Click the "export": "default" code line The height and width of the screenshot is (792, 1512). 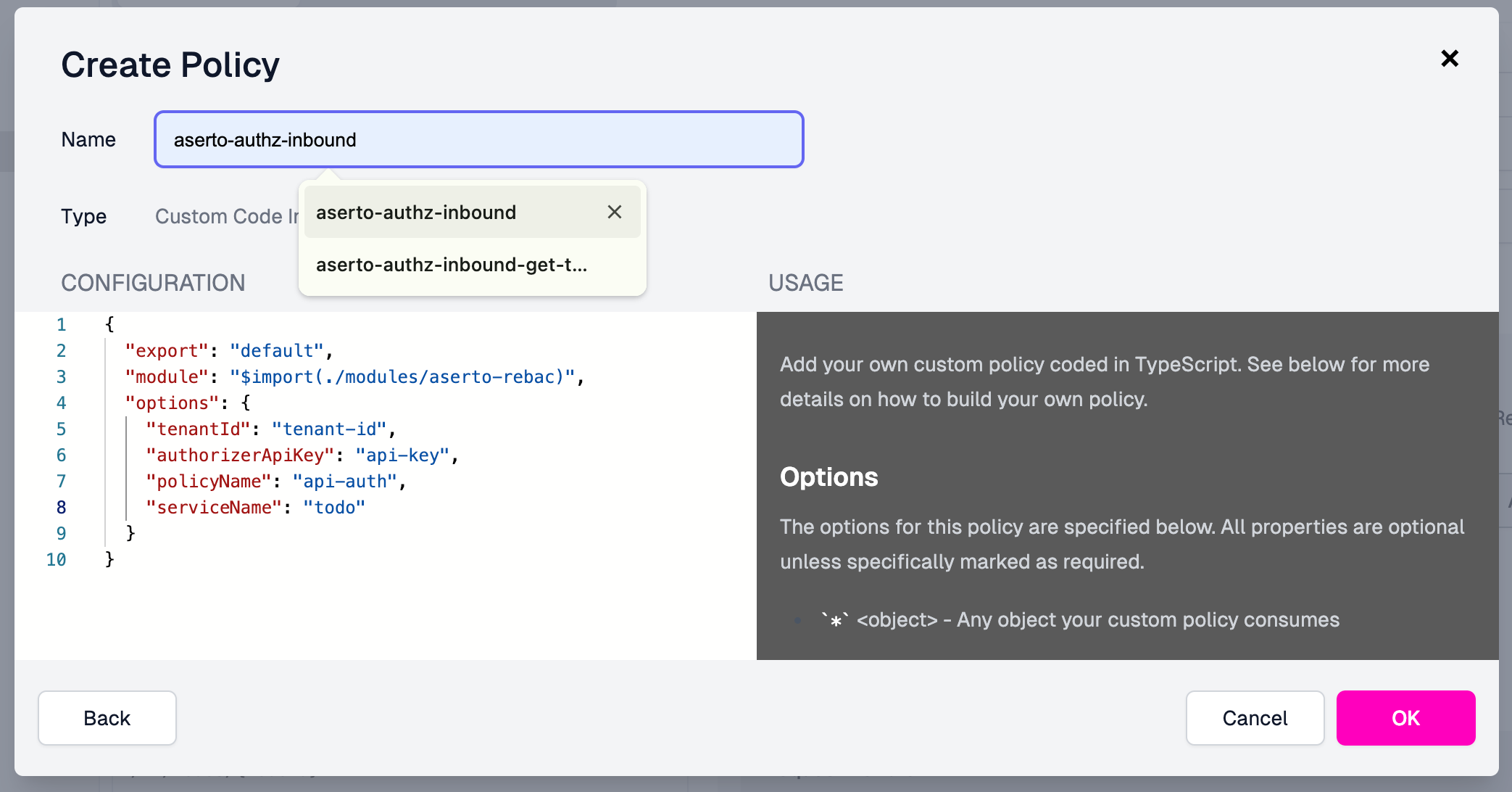[x=229, y=351]
